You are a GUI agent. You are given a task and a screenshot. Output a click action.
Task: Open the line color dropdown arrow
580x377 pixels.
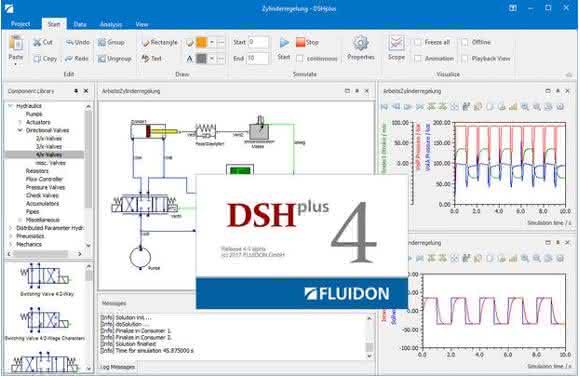[x=212, y=58]
